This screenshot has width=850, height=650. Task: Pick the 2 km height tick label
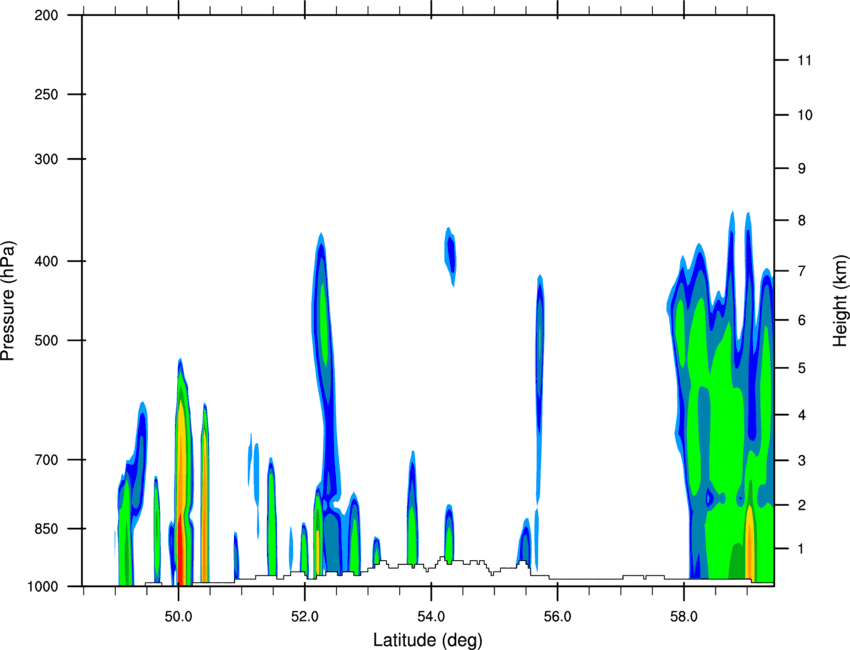pos(802,505)
